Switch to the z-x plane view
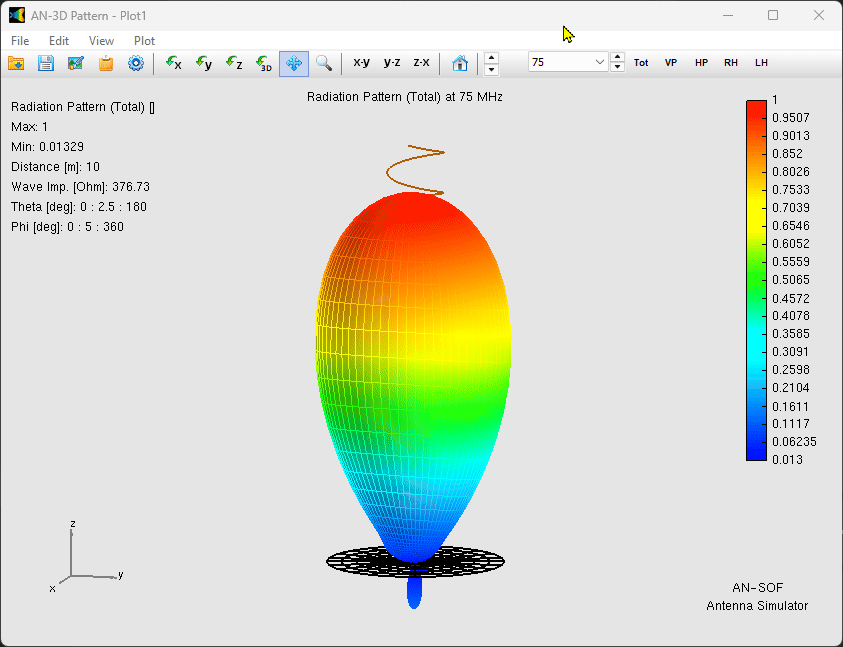The image size is (843, 647). pyautogui.click(x=421, y=63)
